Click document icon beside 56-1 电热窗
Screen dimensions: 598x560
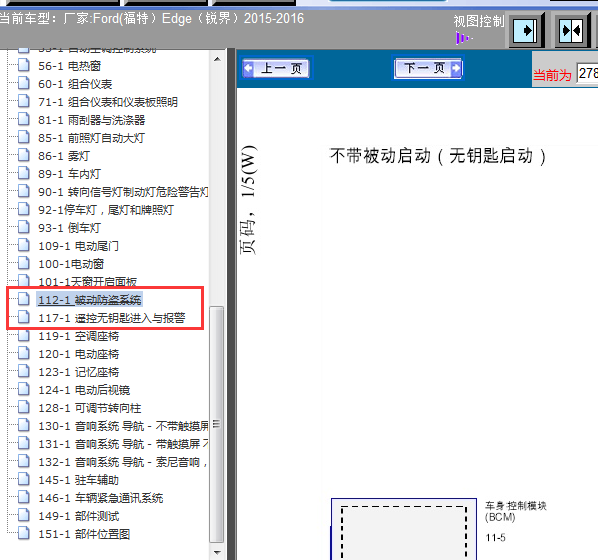pos(24,65)
